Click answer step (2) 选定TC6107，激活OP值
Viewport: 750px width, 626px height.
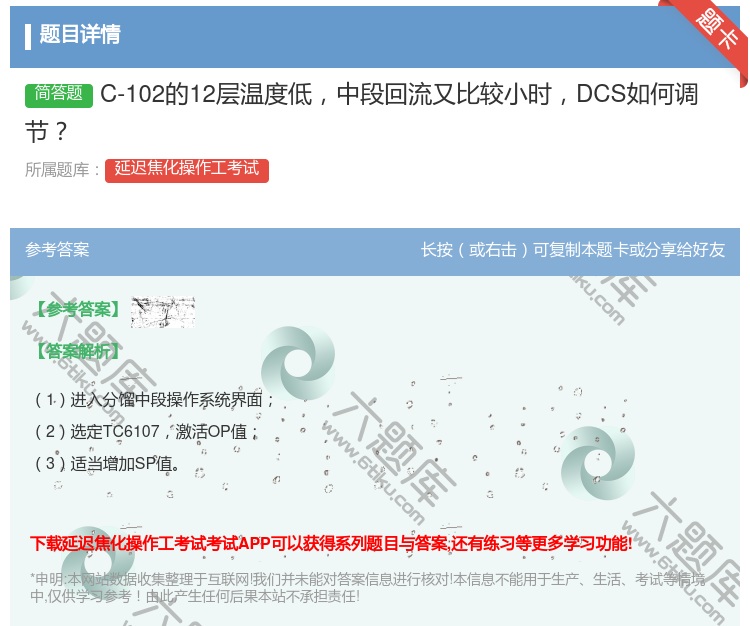click(147, 432)
